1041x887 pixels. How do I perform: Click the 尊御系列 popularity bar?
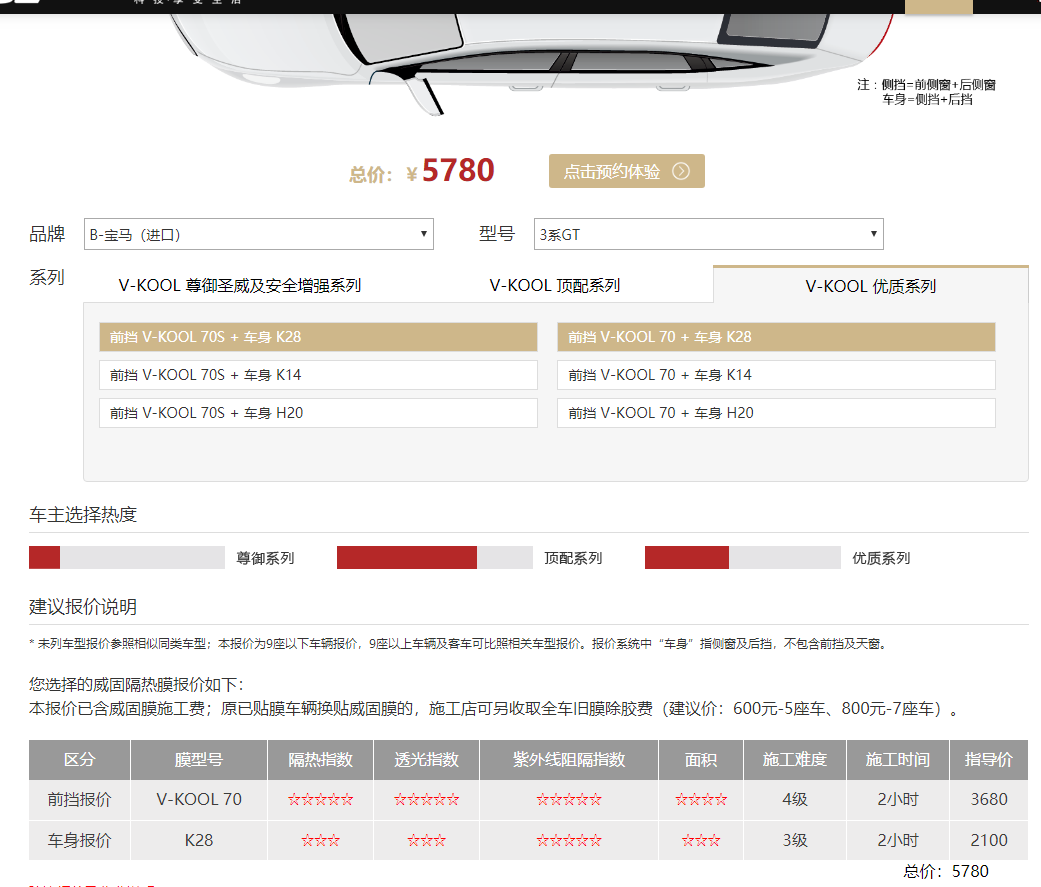tap(127, 558)
